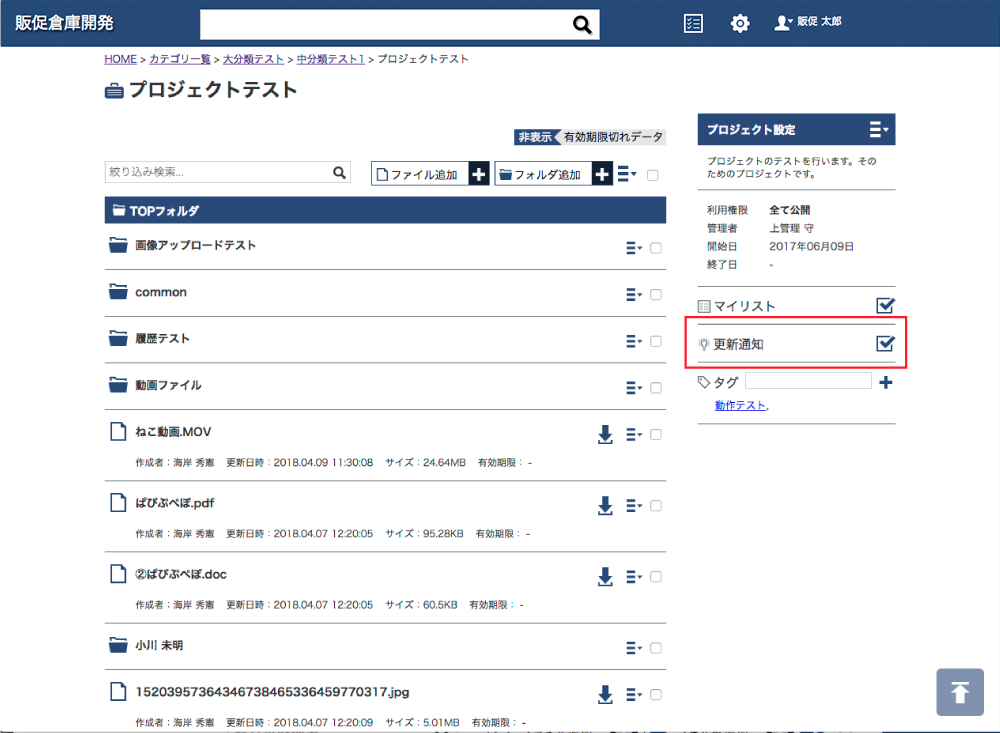Open common row action menu
Screen dimensions: 1000x733
click(634, 295)
